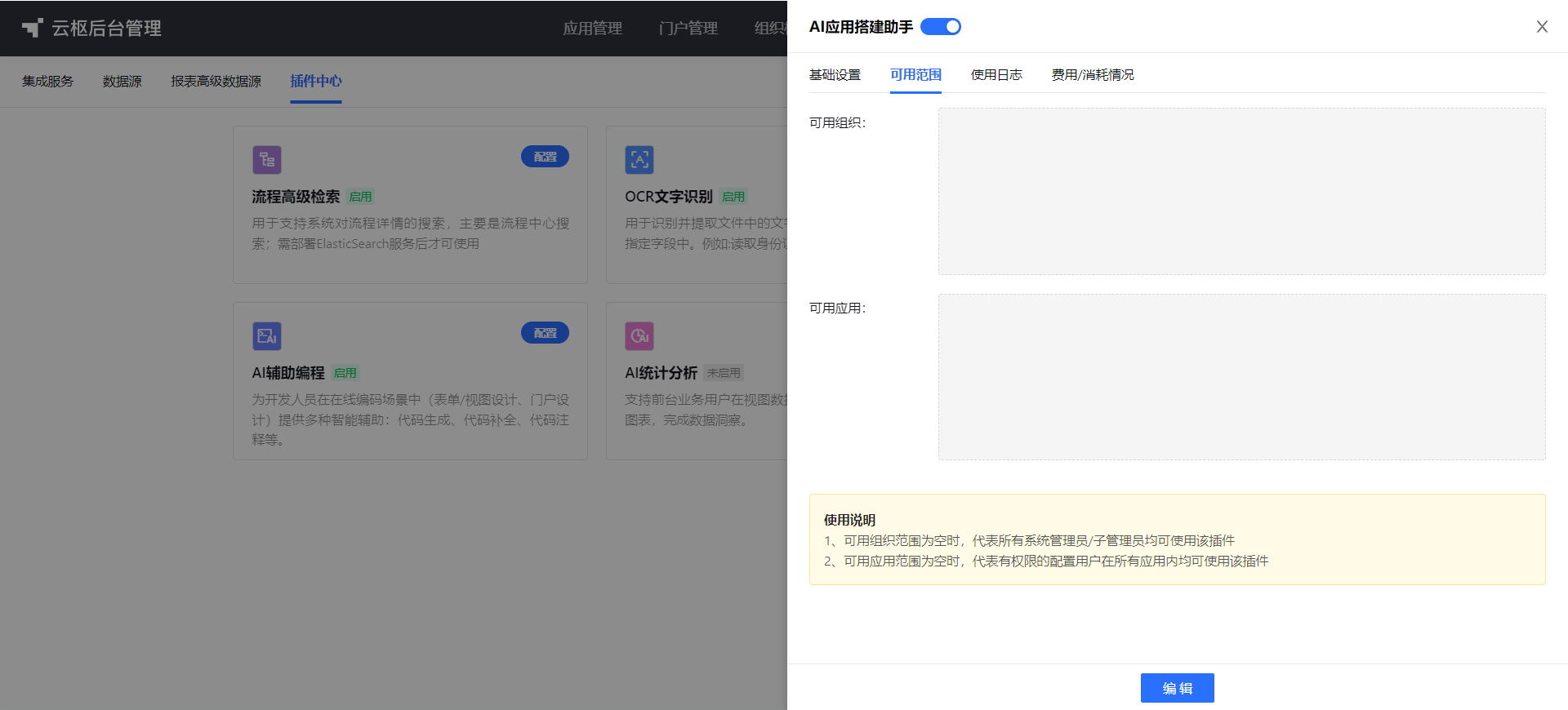
Task: Click usage note 1 about 可用组织范围为空
Action: 1029,540
